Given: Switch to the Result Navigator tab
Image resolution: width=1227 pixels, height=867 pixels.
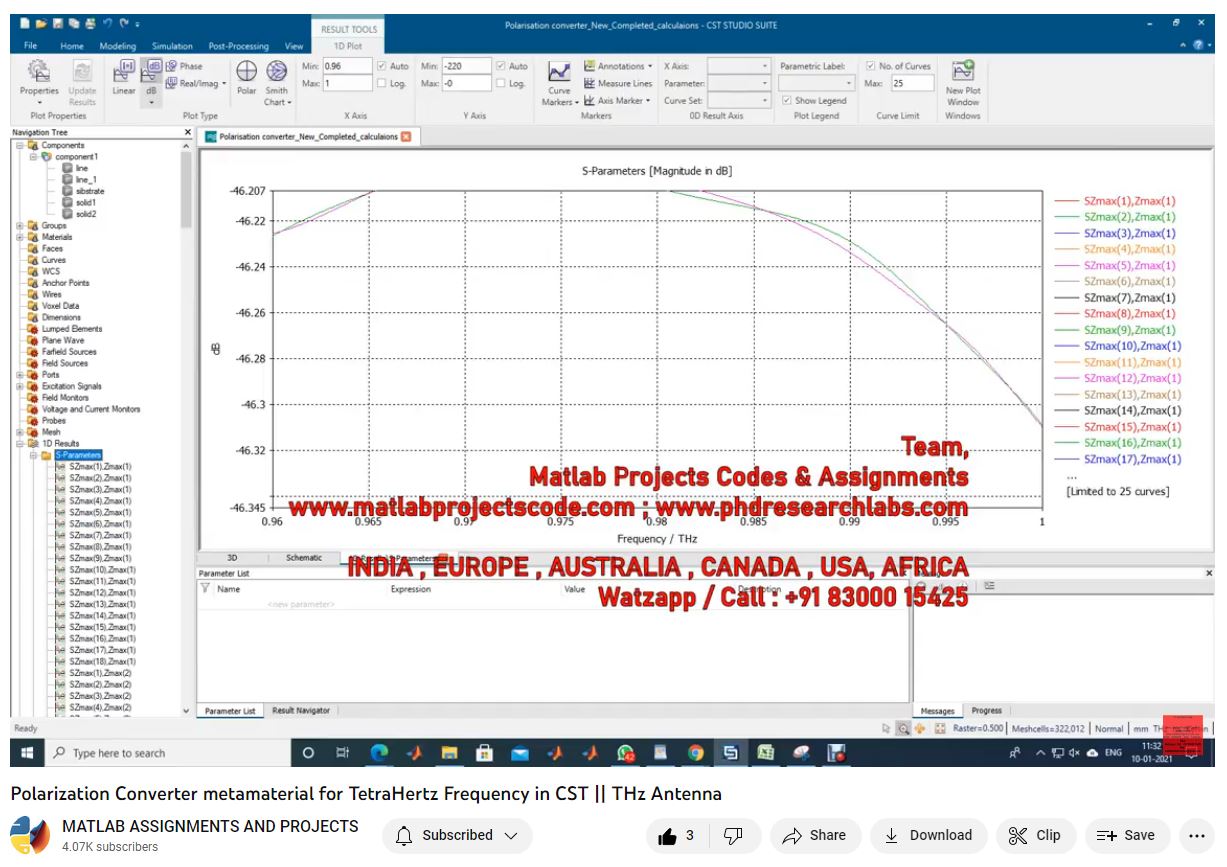Looking at the screenshot, I should coord(301,710).
